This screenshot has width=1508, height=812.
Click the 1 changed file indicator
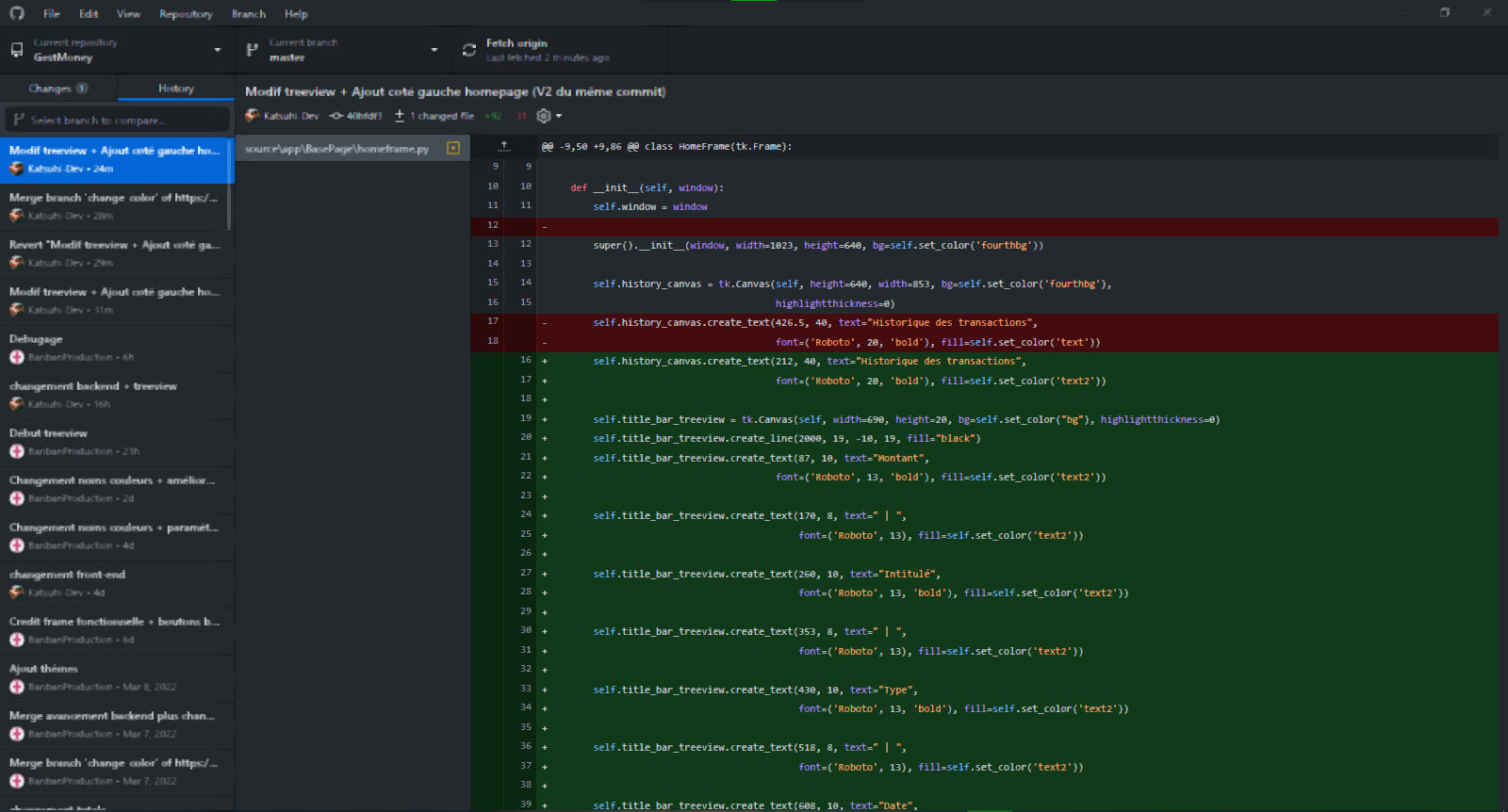[434, 116]
